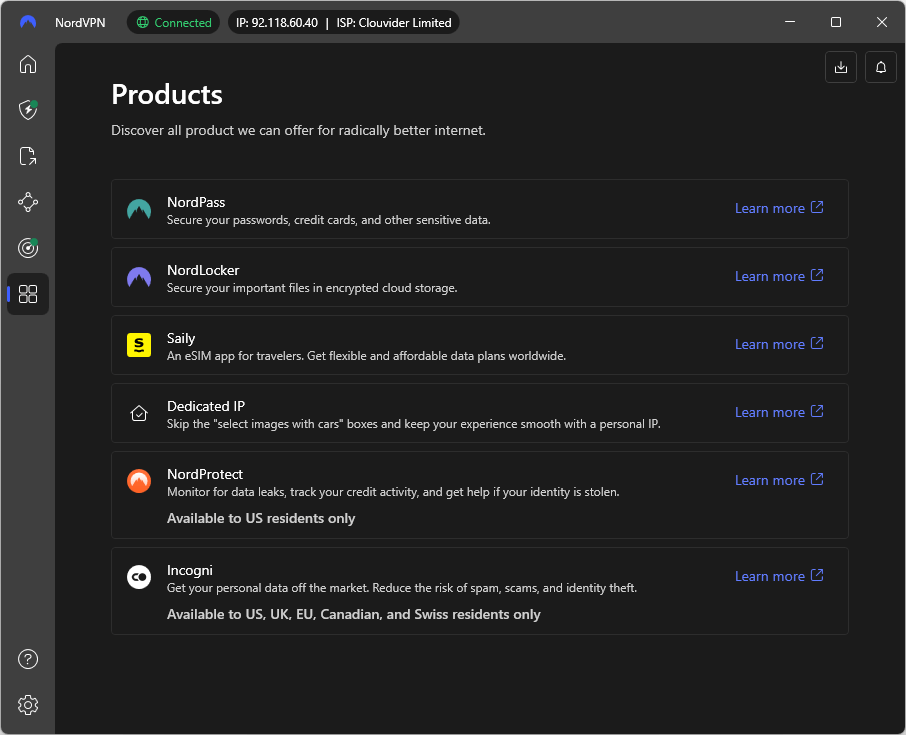Click the NordProtect product title
Viewport: 906px width, 735px height.
point(205,474)
